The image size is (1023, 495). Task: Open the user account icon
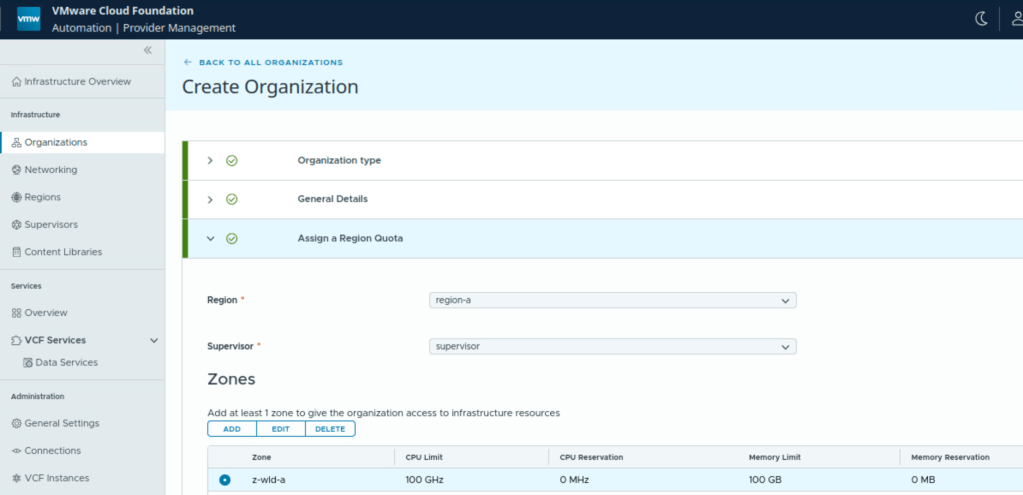1015,19
